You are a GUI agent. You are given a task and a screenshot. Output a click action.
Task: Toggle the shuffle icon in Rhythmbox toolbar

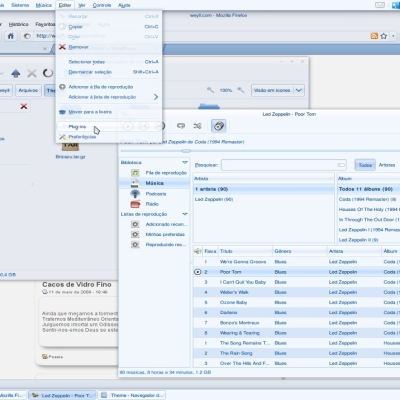coord(197,126)
